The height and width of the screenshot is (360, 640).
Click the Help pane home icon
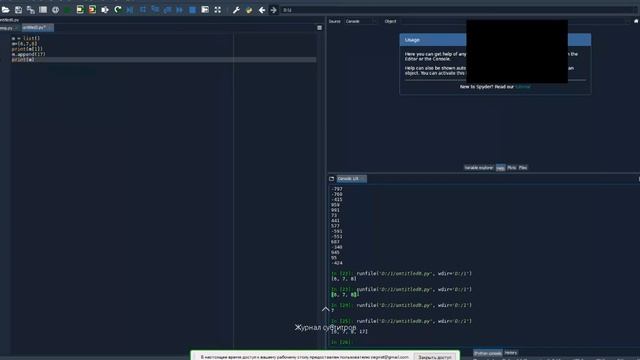pyautogui.click(x=636, y=21)
